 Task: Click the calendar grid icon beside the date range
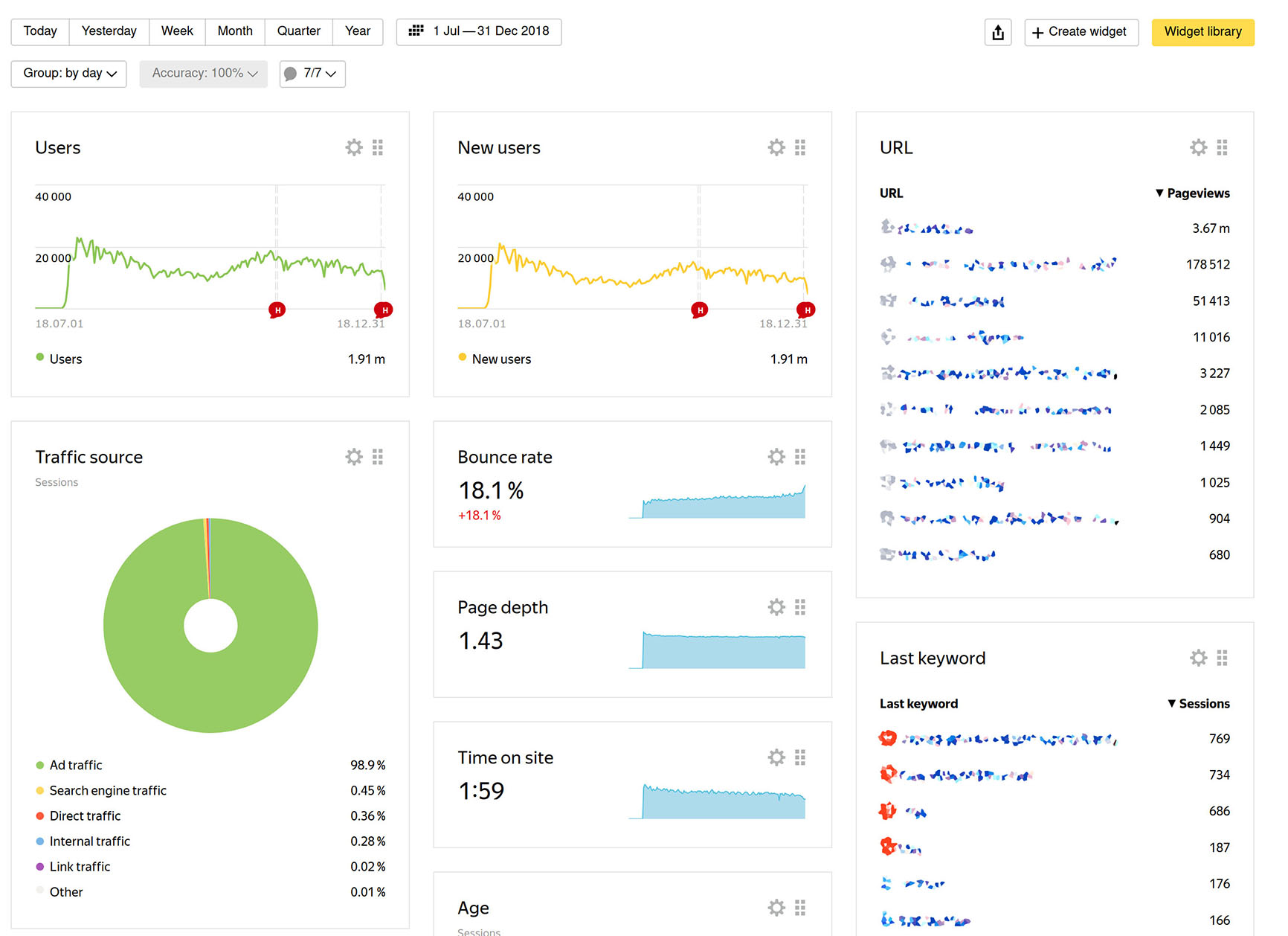tap(415, 31)
